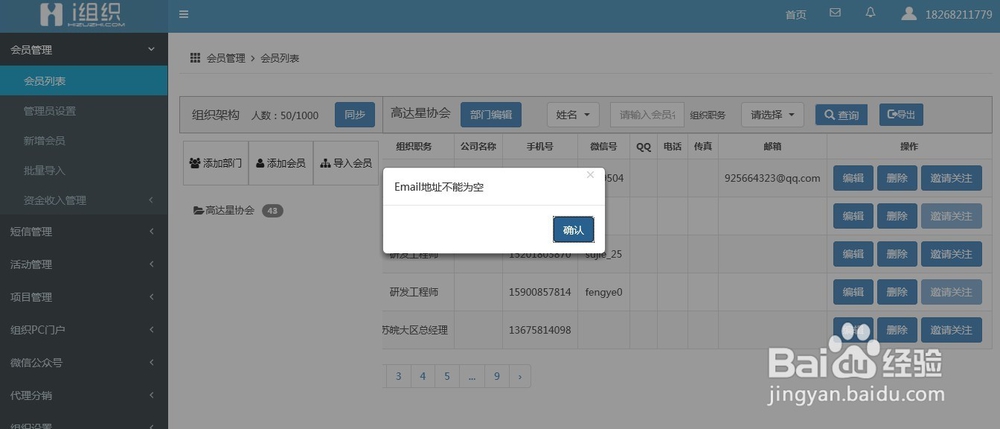Close the Email alert with the X
This screenshot has height=429, width=1000.
590,175
